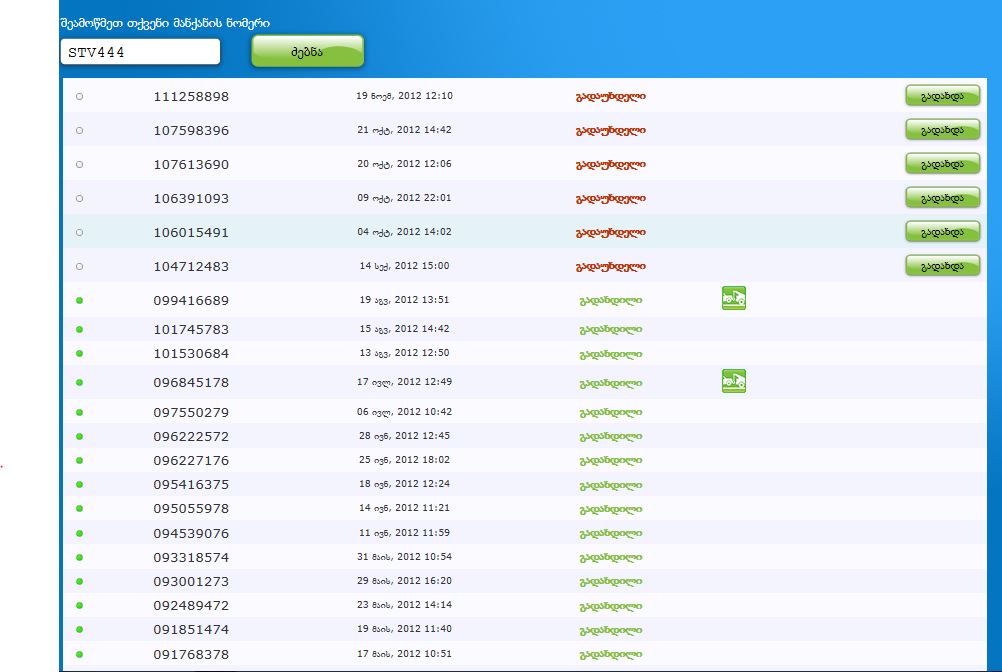Image resolution: width=1002 pixels, height=672 pixels.
Task: Click the license plate input field showing STV444
Action: click(140, 52)
